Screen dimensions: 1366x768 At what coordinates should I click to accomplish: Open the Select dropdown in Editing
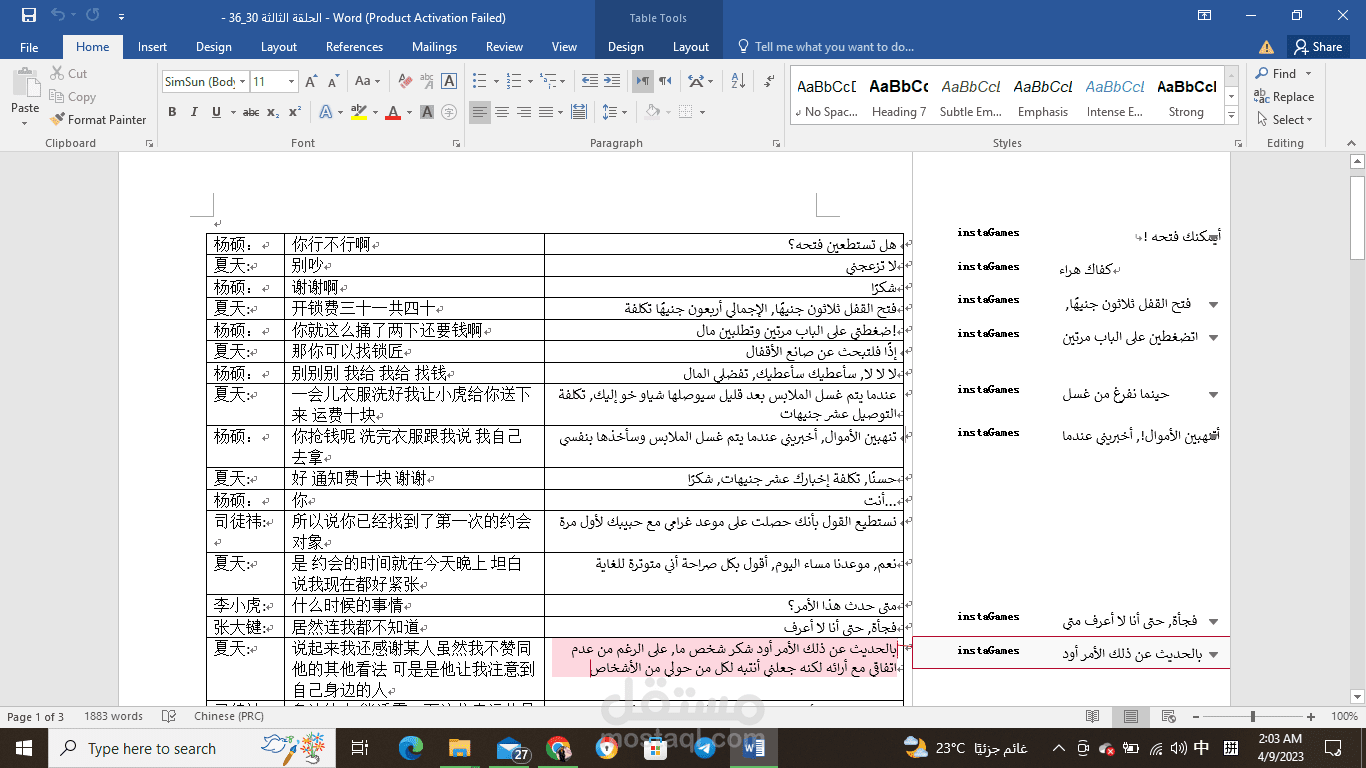coord(1285,120)
